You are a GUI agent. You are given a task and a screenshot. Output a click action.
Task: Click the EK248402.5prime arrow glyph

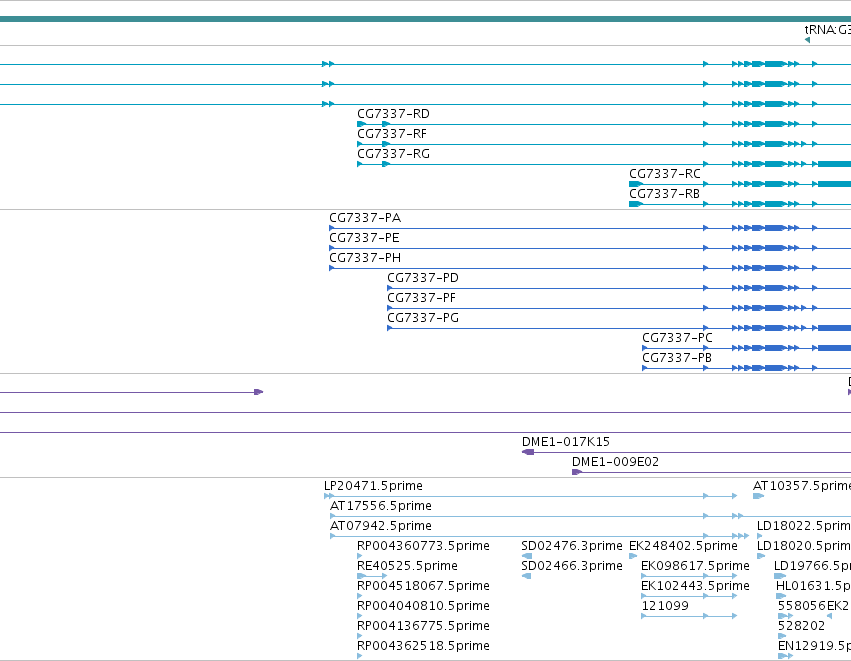633,556
